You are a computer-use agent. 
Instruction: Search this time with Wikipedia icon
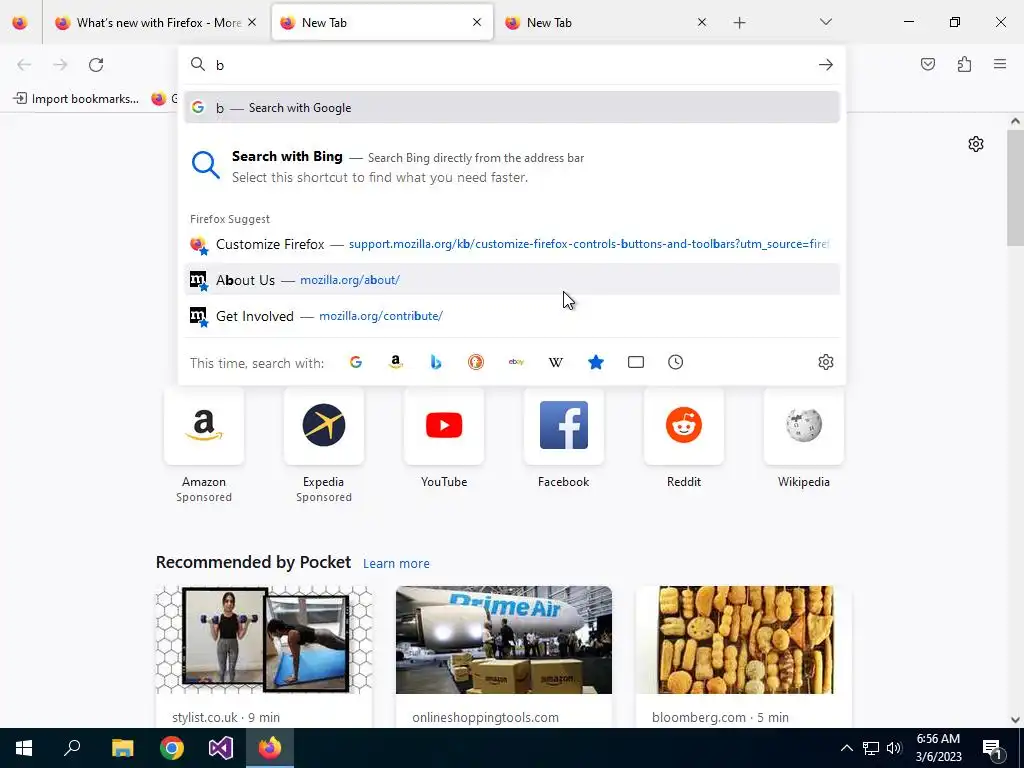[x=556, y=362]
